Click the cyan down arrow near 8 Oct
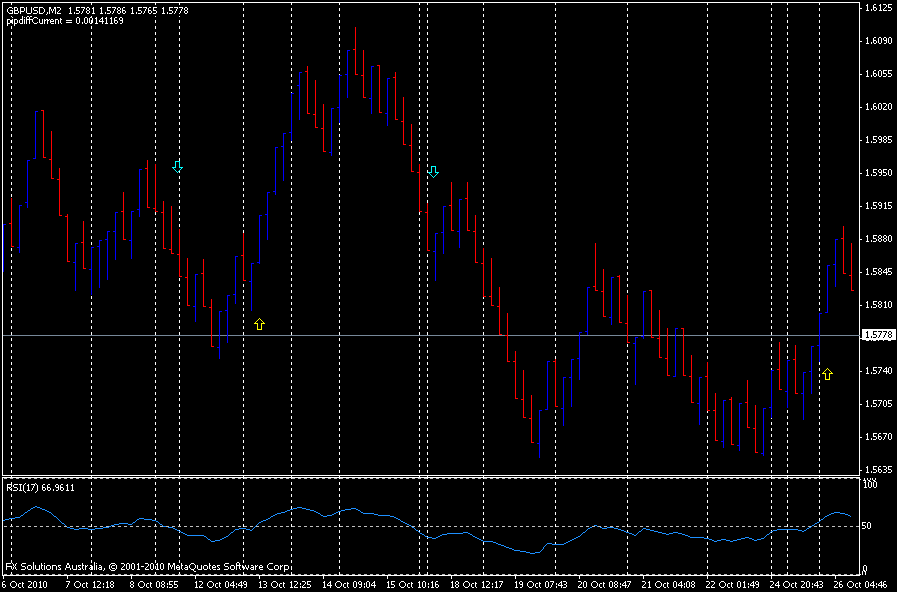 [177, 166]
